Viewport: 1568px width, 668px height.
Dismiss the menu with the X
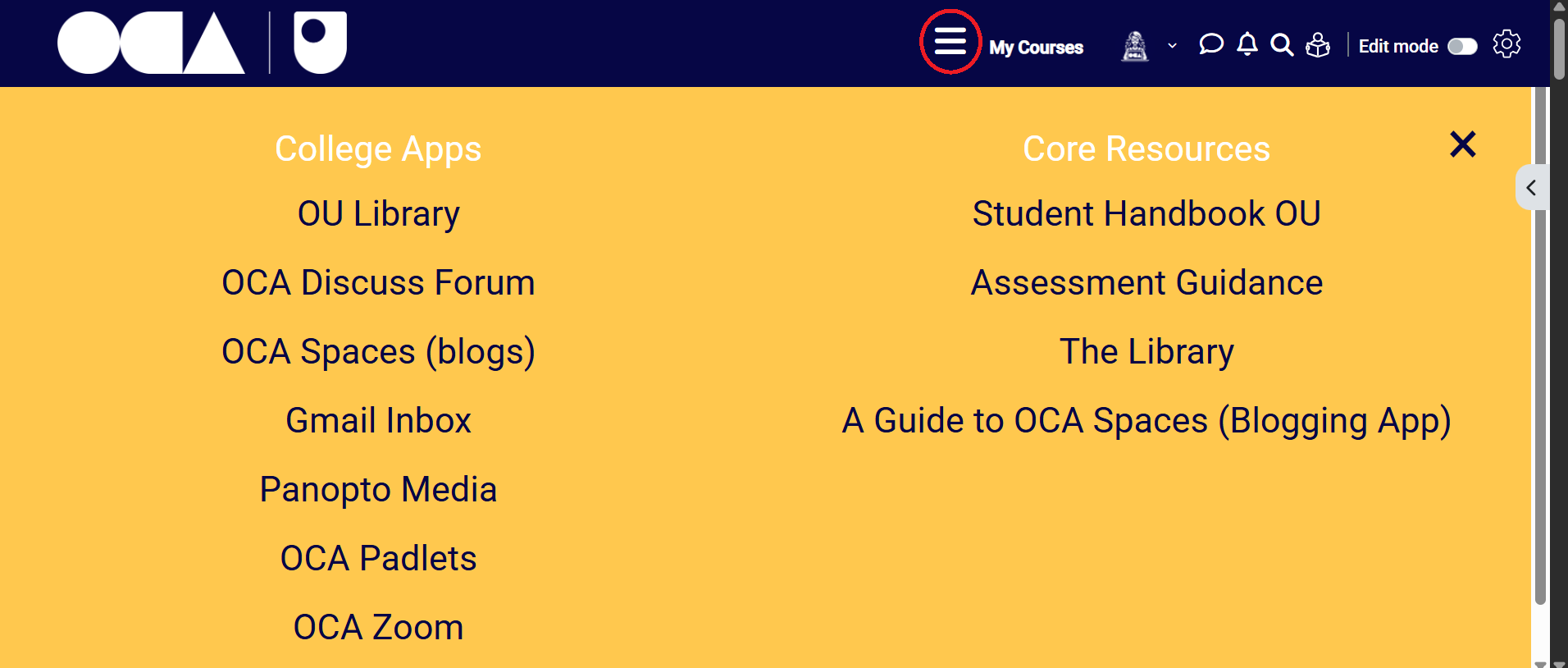click(x=1462, y=144)
